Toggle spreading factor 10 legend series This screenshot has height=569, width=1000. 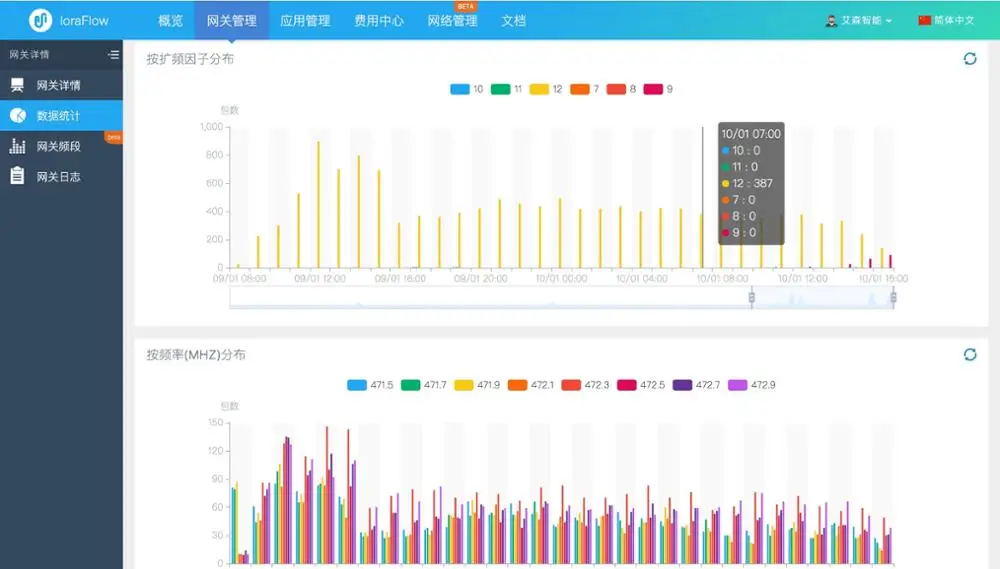click(x=467, y=89)
